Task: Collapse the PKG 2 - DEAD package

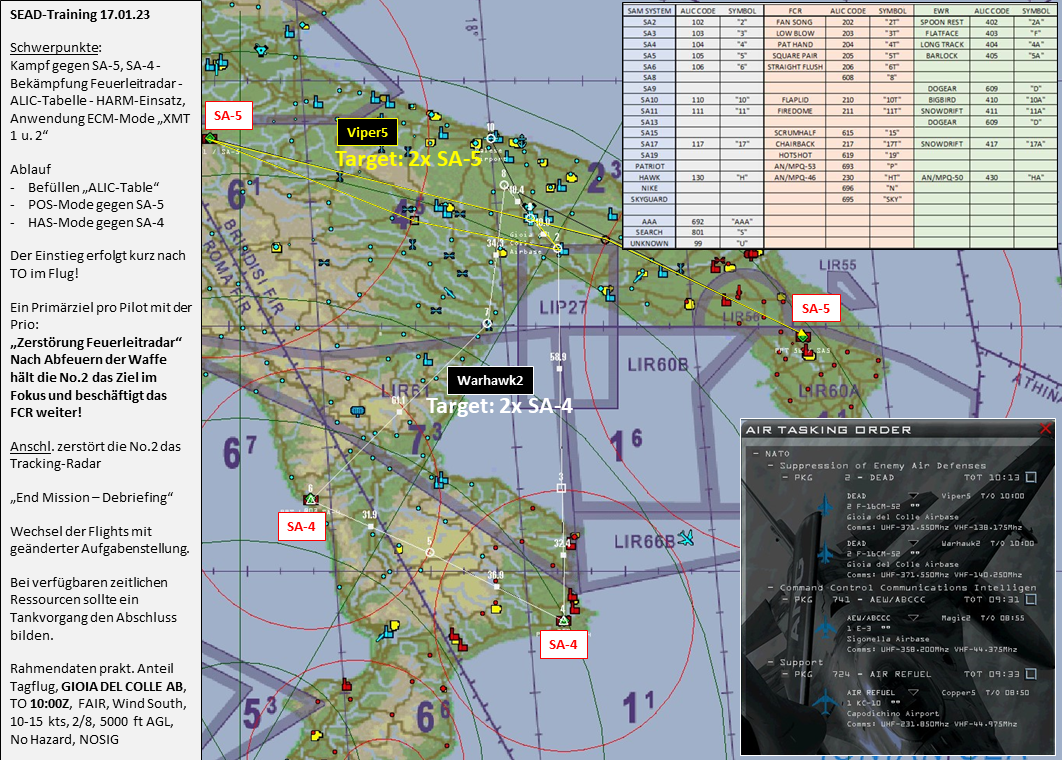Action: point(784,478)
